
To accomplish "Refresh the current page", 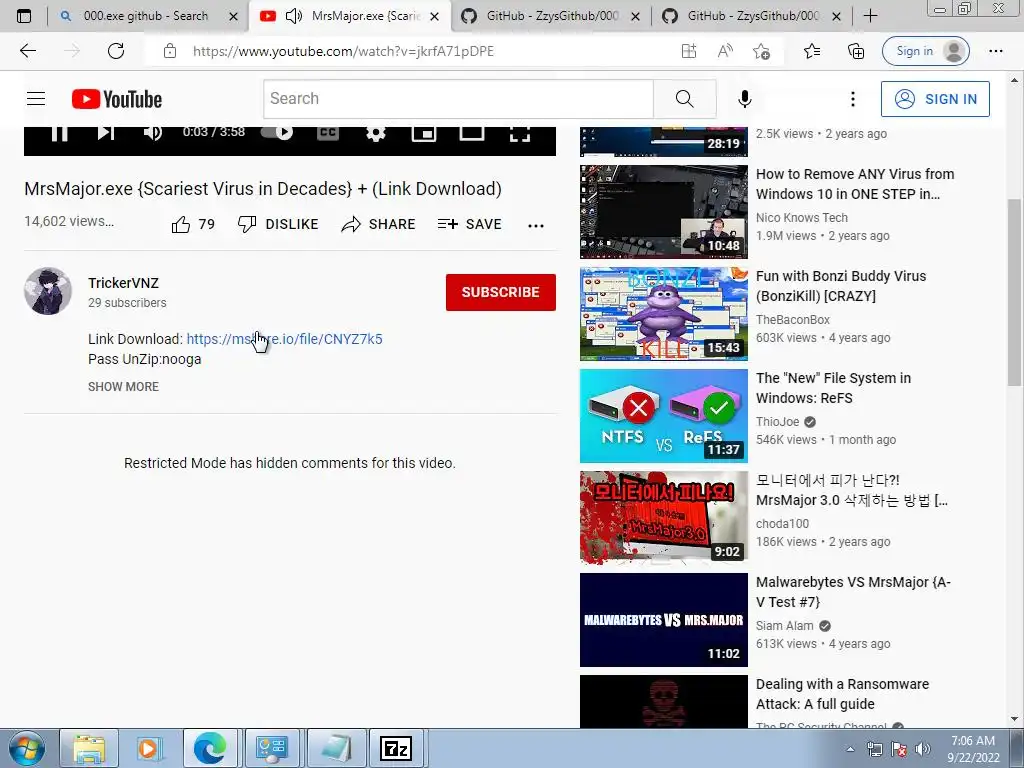I will pos(116,51).
